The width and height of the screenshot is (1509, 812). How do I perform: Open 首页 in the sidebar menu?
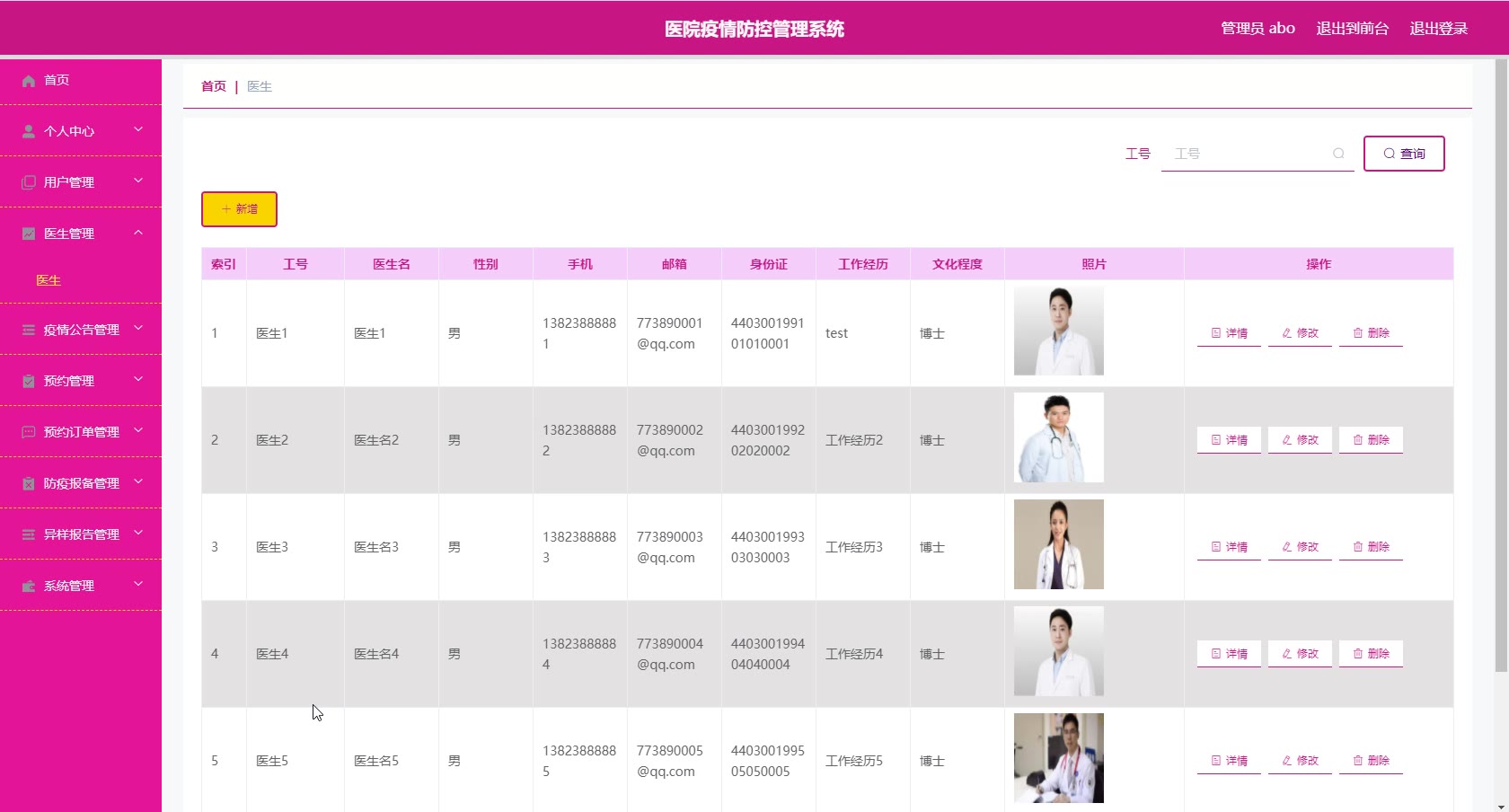(x=81, y=81)
